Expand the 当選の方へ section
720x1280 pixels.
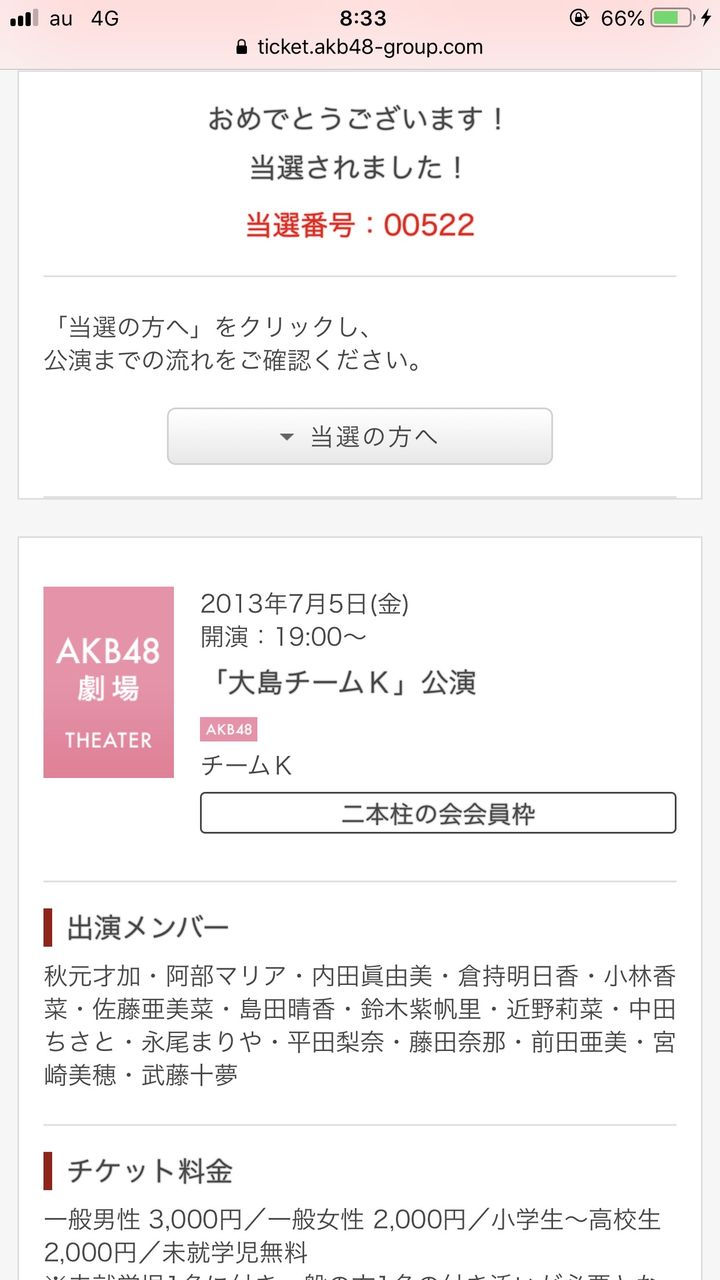tap(360, 436)
